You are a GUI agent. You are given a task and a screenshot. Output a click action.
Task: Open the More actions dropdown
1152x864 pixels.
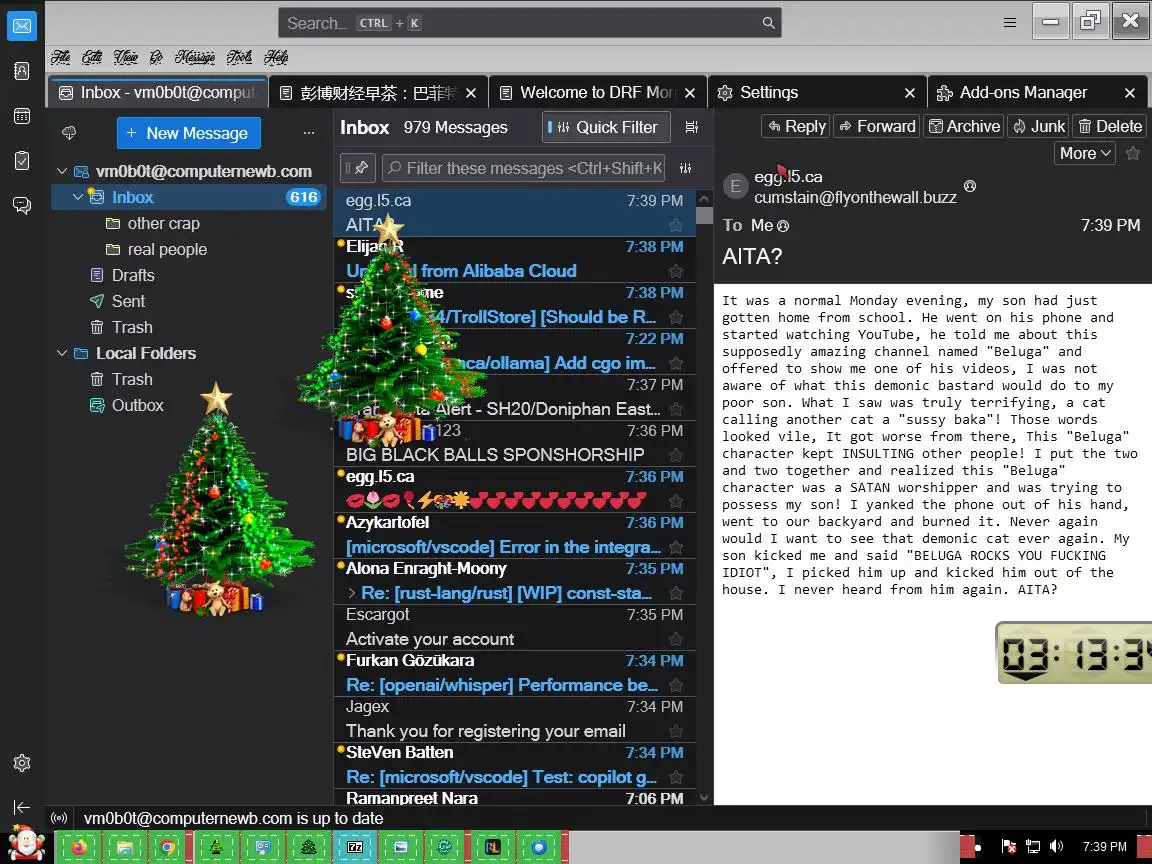[1084, 153]
